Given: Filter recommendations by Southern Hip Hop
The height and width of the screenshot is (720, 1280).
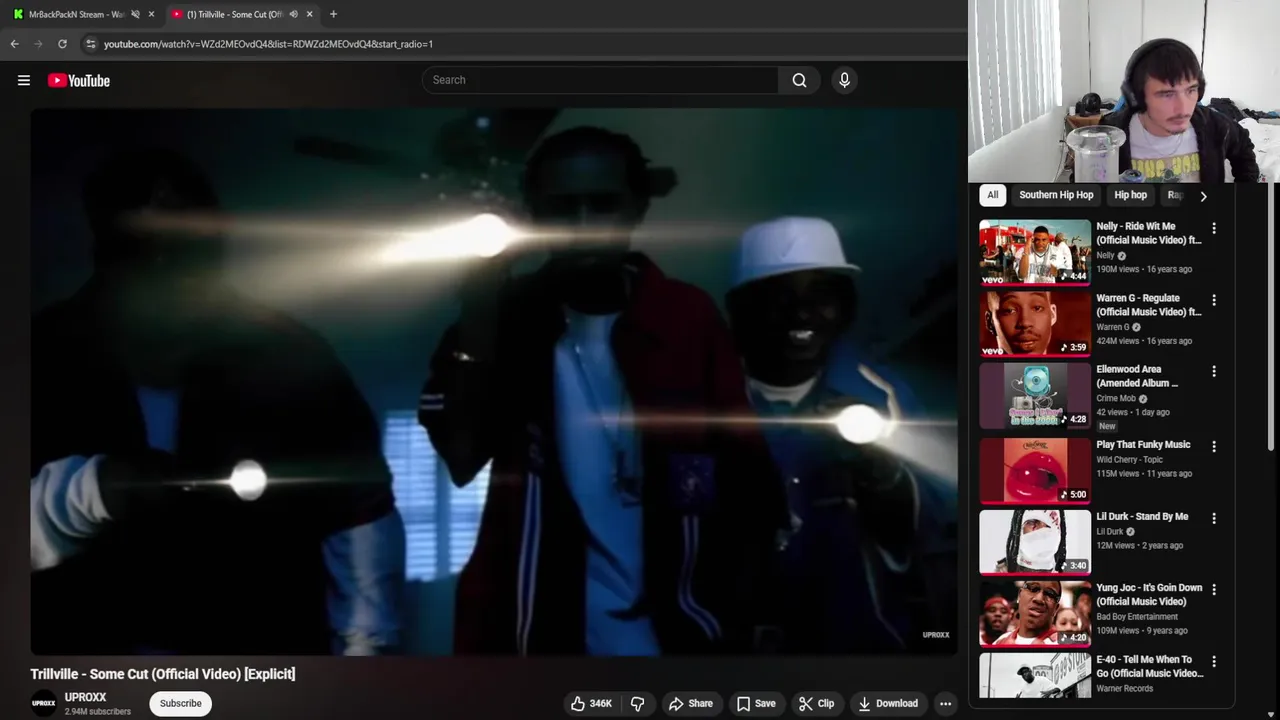Looking at the screenshot, I should click(x=1056, y=195).
